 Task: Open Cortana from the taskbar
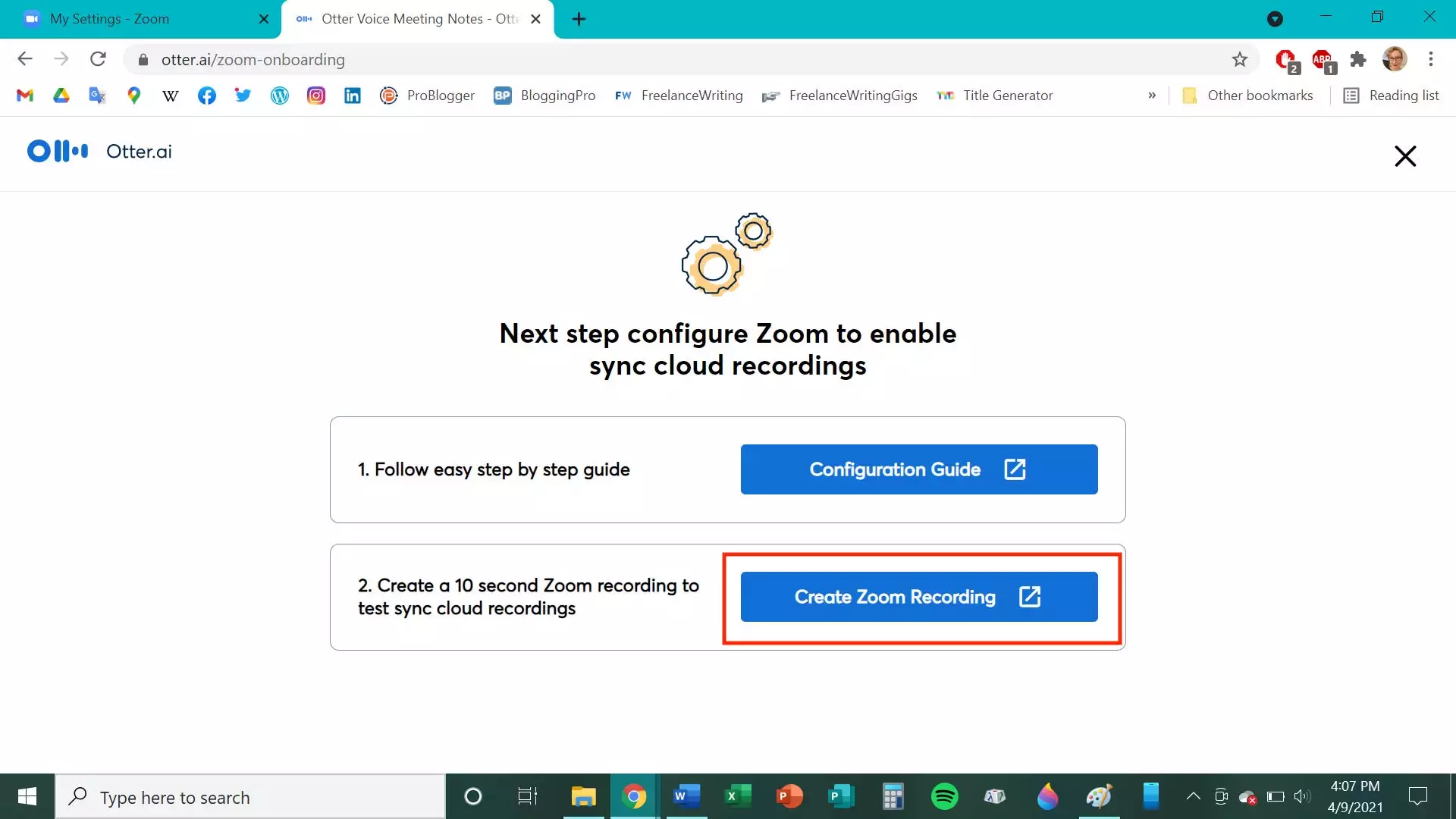coord(473,796)
